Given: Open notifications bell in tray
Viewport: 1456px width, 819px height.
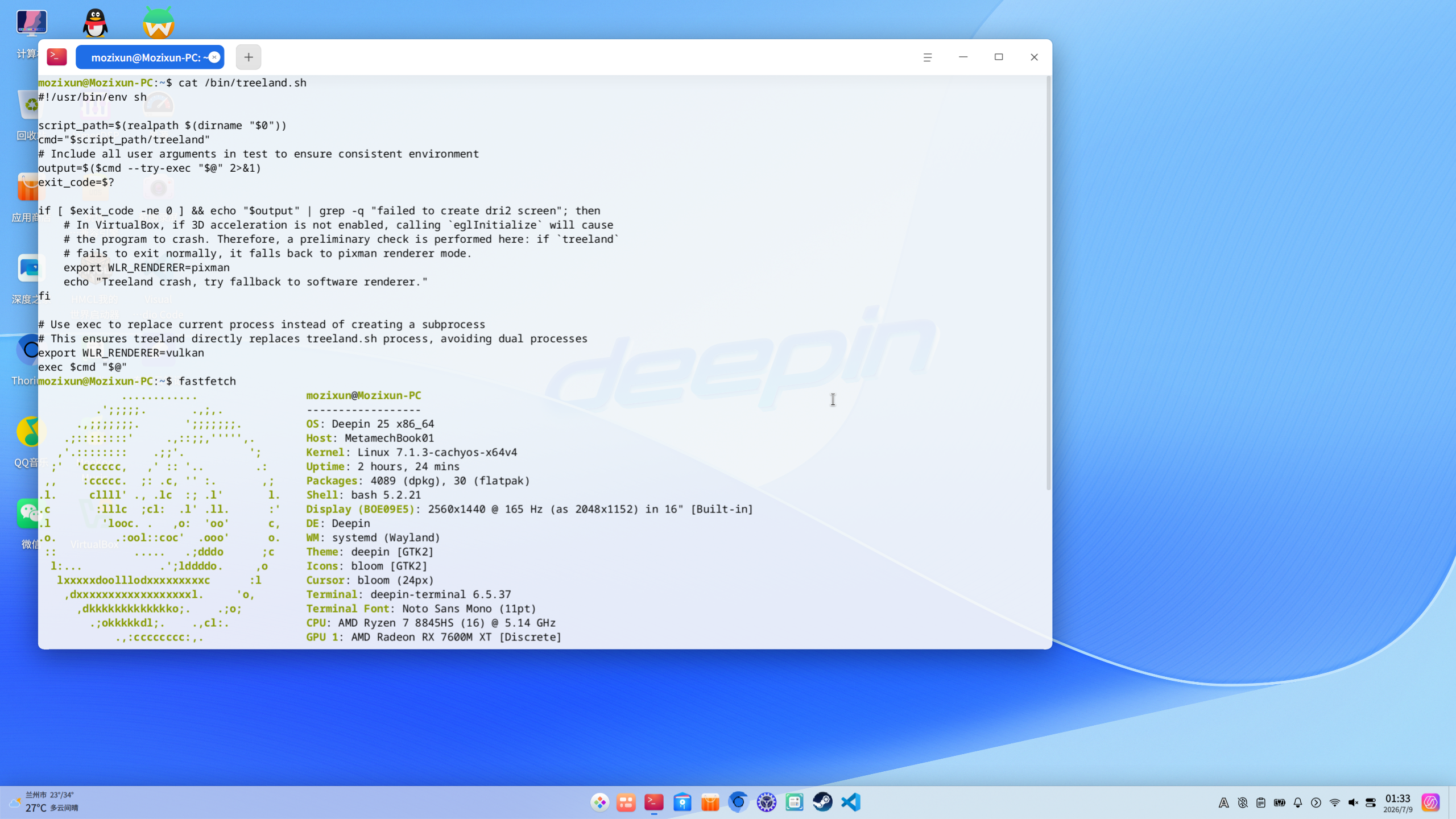Looking at the screenshot, I should (1298, 803).
